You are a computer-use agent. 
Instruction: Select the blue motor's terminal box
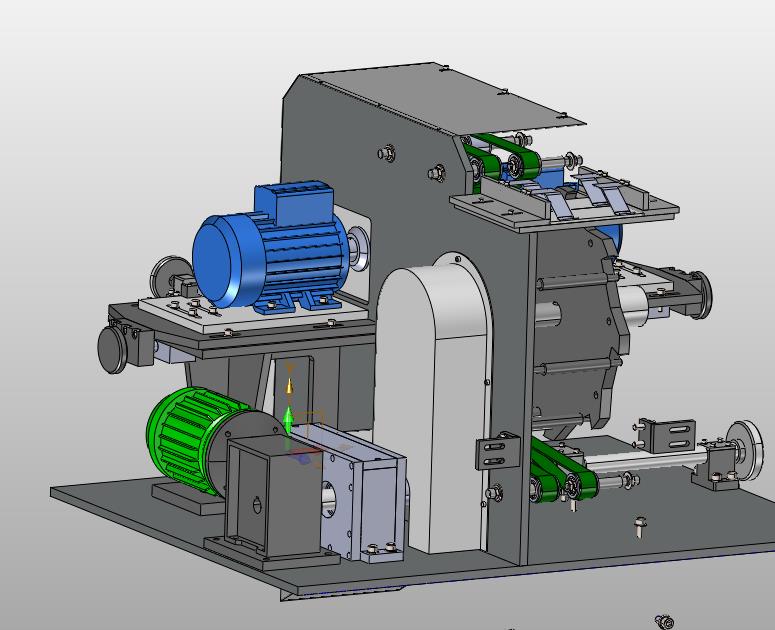294,202
